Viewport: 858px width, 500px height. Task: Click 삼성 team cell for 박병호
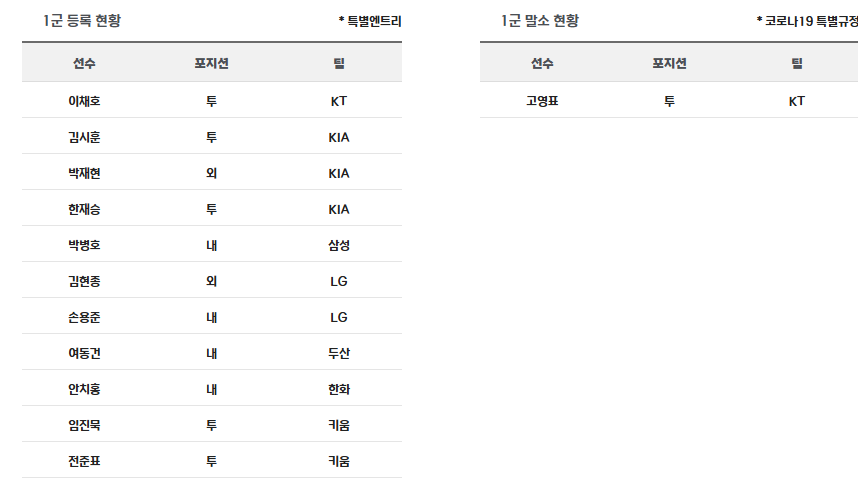pos(339,245)
